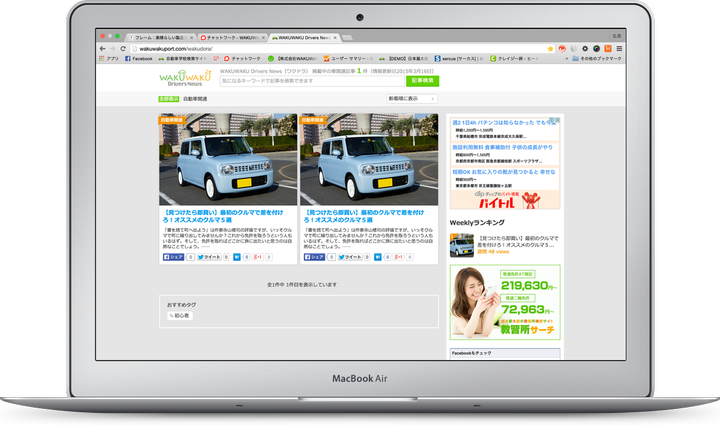Open the 短期OK job ad link
The width and height of the screenshot is (720, 425).
click(x=504, y=172)
